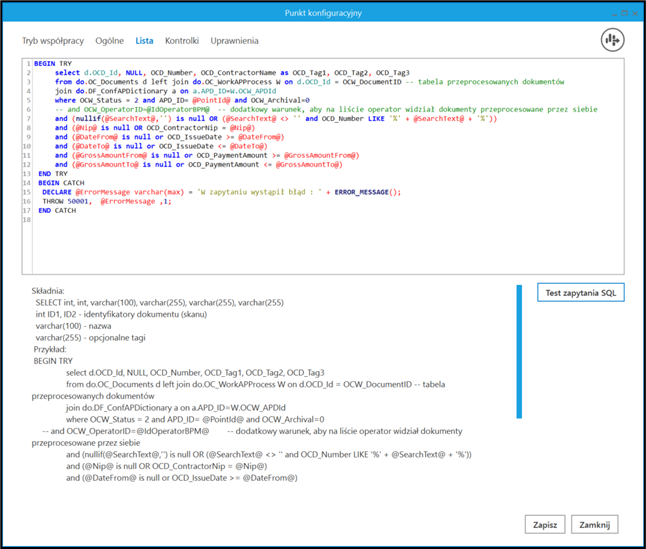Image resolution: width=646 pixels, height=549 pixels.
Task: Click the Punkt konfiguracyjny title bar
Action: pyautogui.click(x=322, y=10)
